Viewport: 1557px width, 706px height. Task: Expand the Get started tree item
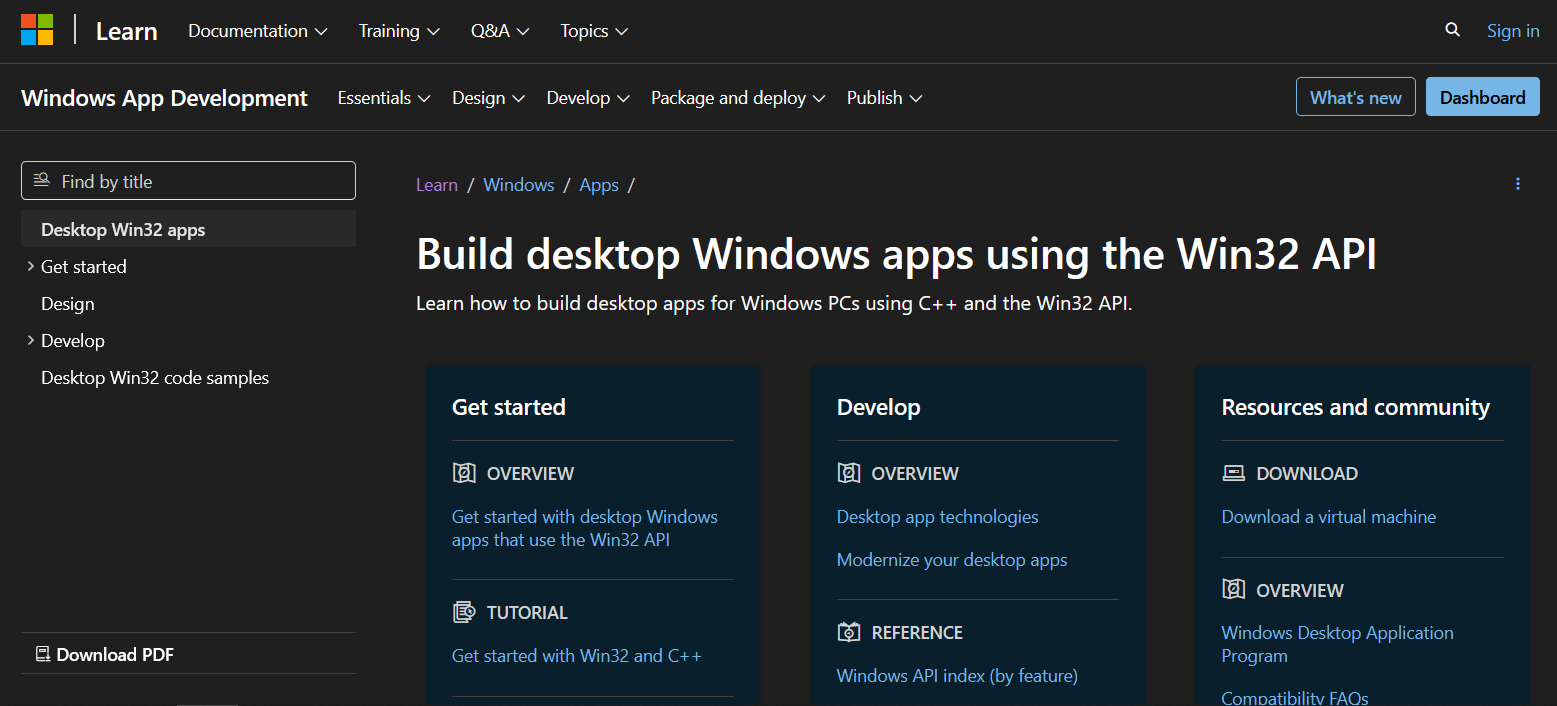pos(31,267)
